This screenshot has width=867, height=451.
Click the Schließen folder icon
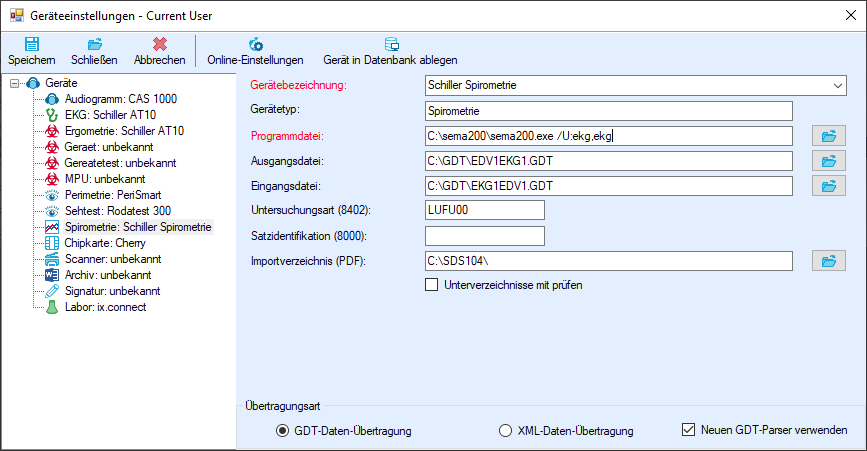(x=95, y=44)
